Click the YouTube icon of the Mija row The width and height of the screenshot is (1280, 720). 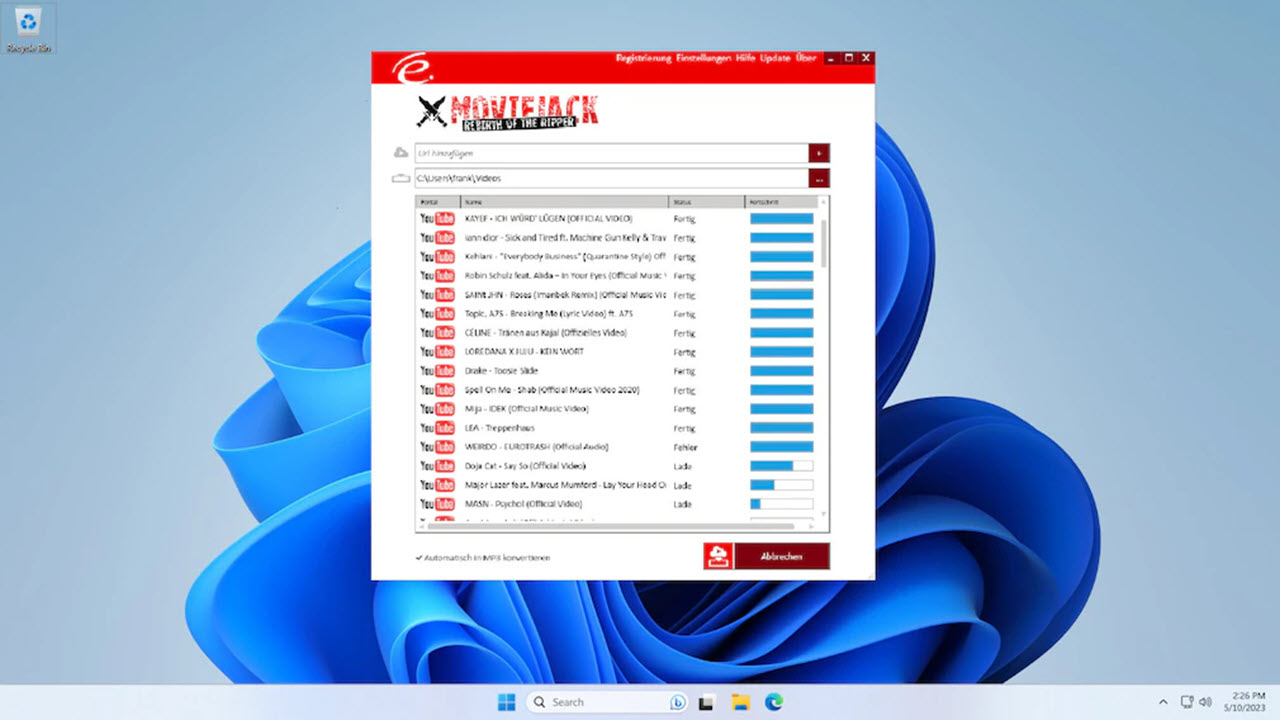pyautogui.click(x=437, y=409)
